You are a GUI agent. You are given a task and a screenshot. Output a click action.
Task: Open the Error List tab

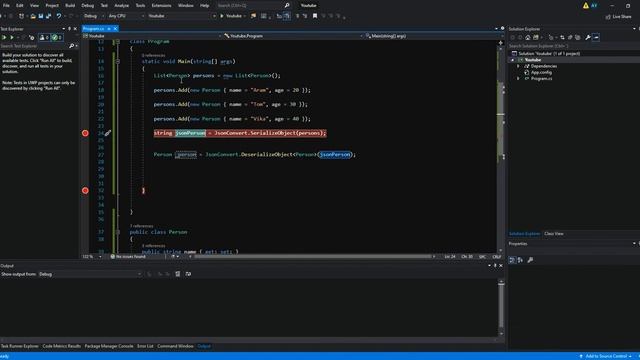[145, 346]
